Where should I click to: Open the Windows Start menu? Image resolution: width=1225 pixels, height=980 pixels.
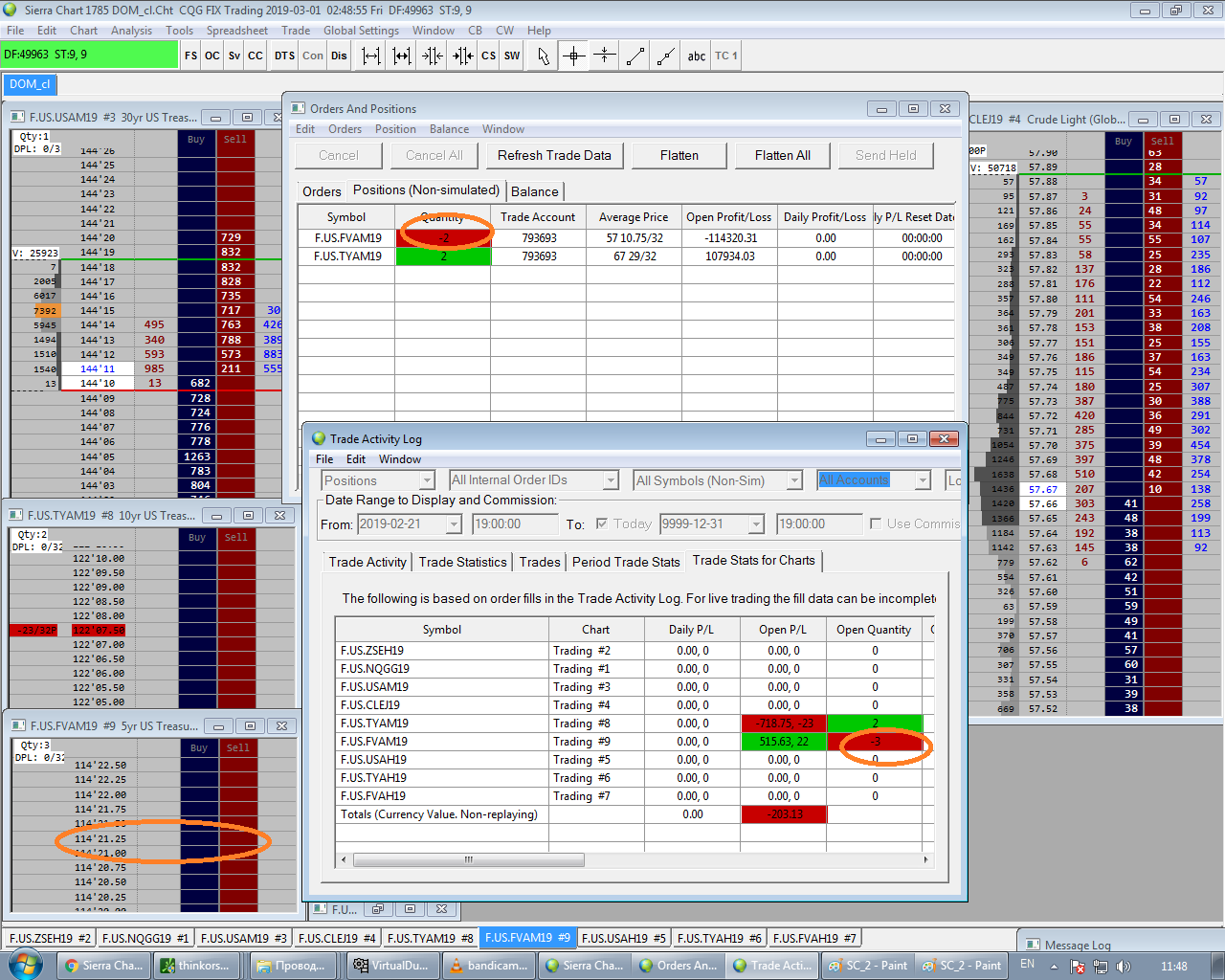click(24, 965)
